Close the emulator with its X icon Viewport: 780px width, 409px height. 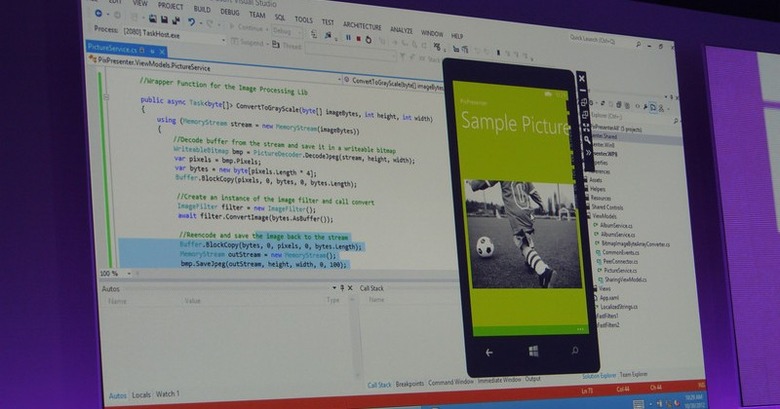[x=582, y=78]
